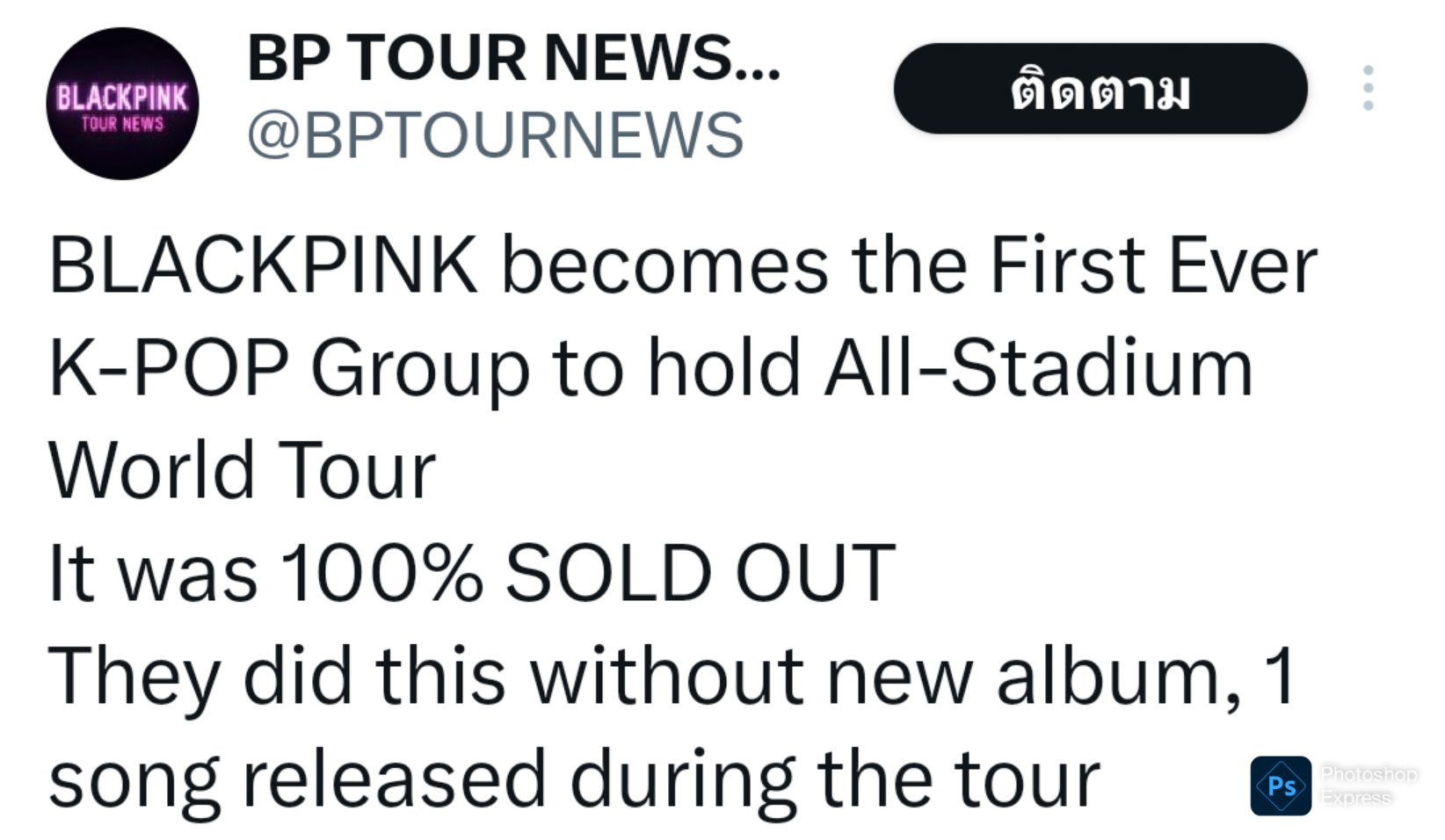Viewport: 1445px width, 840px height.
Task: Click the SOLD OUT text in the tweet
Action: [x=700, y=574]
